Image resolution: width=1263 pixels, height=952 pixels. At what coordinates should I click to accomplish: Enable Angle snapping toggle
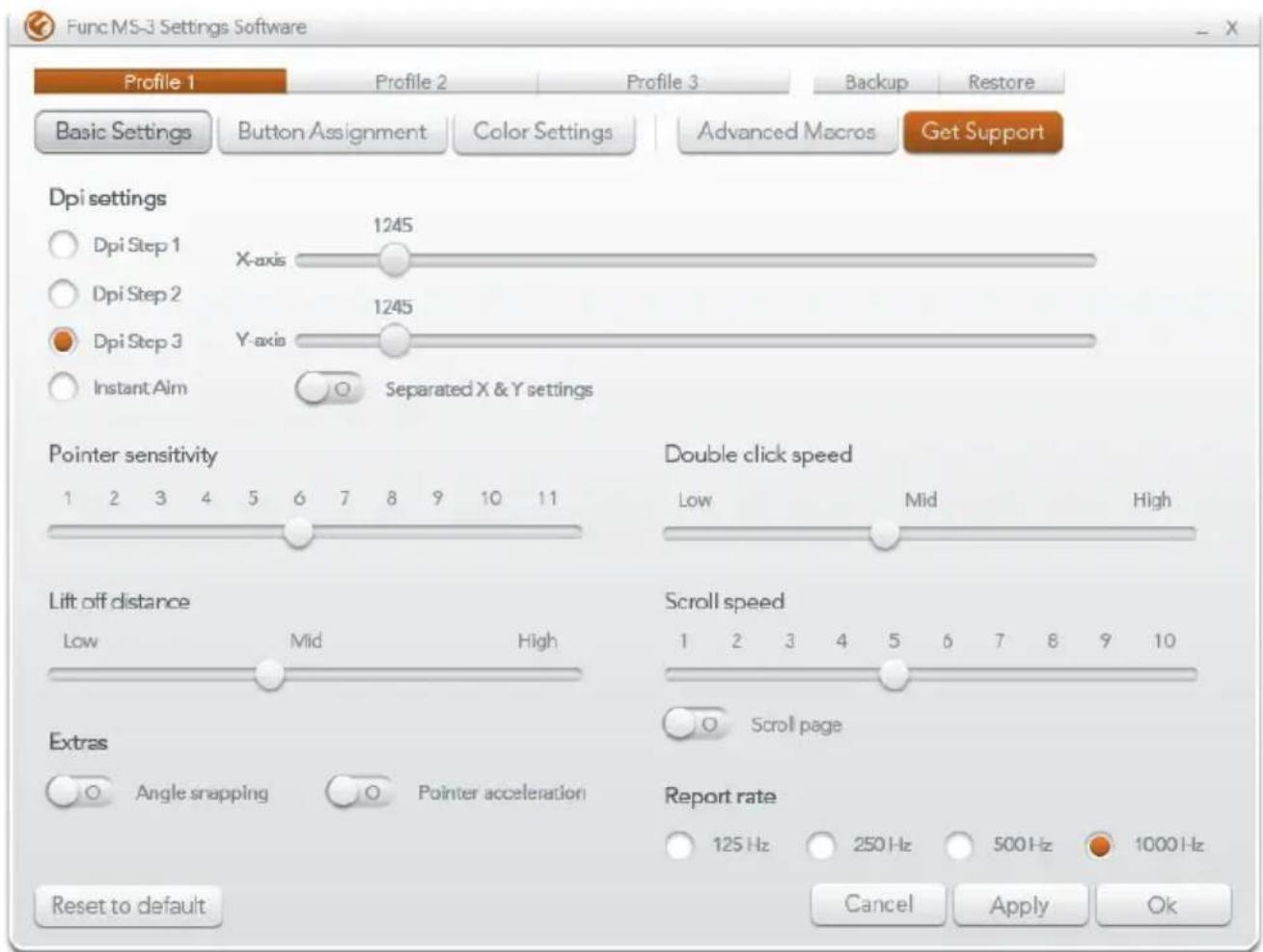pos(80,793)
